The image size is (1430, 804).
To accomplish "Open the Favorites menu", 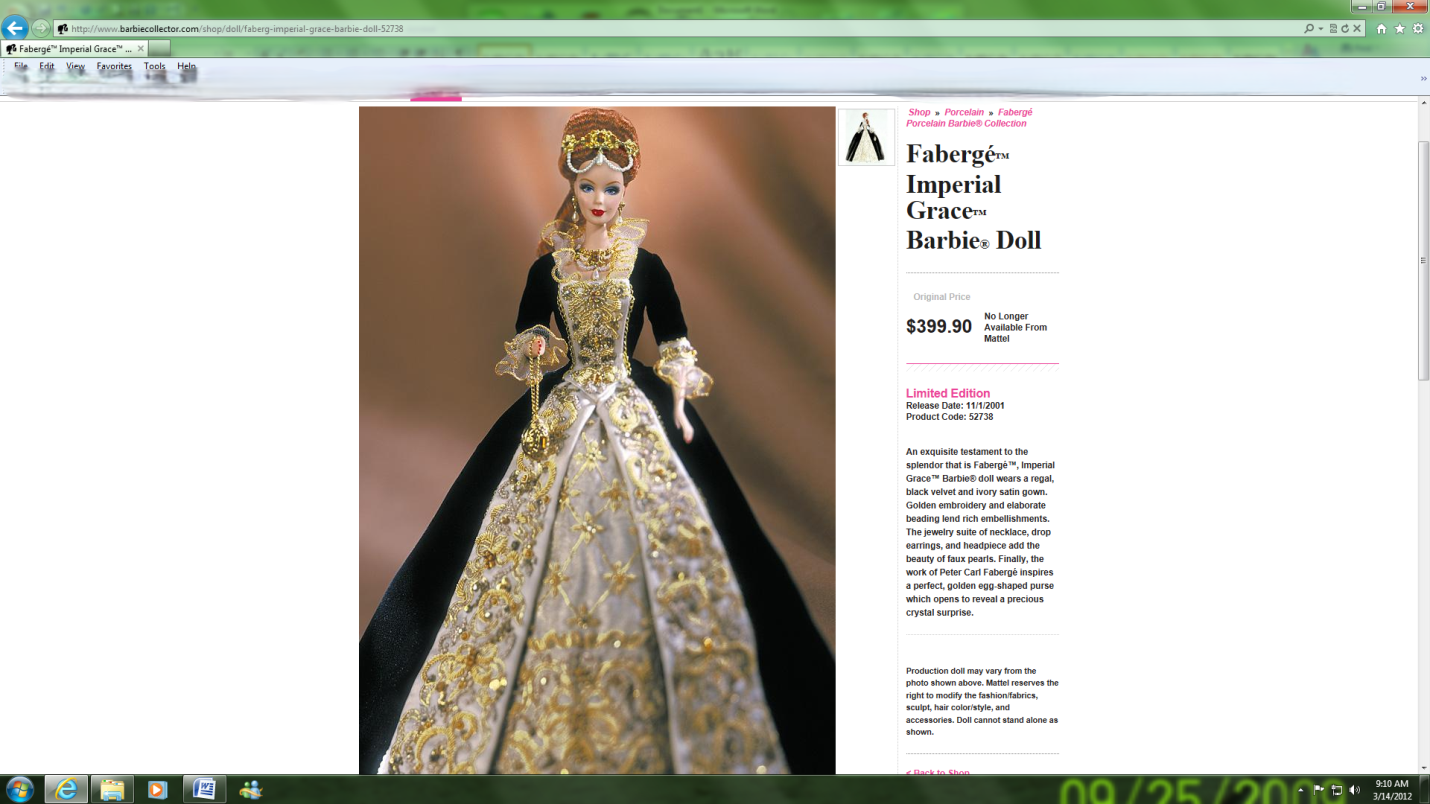I will (114, 66).
